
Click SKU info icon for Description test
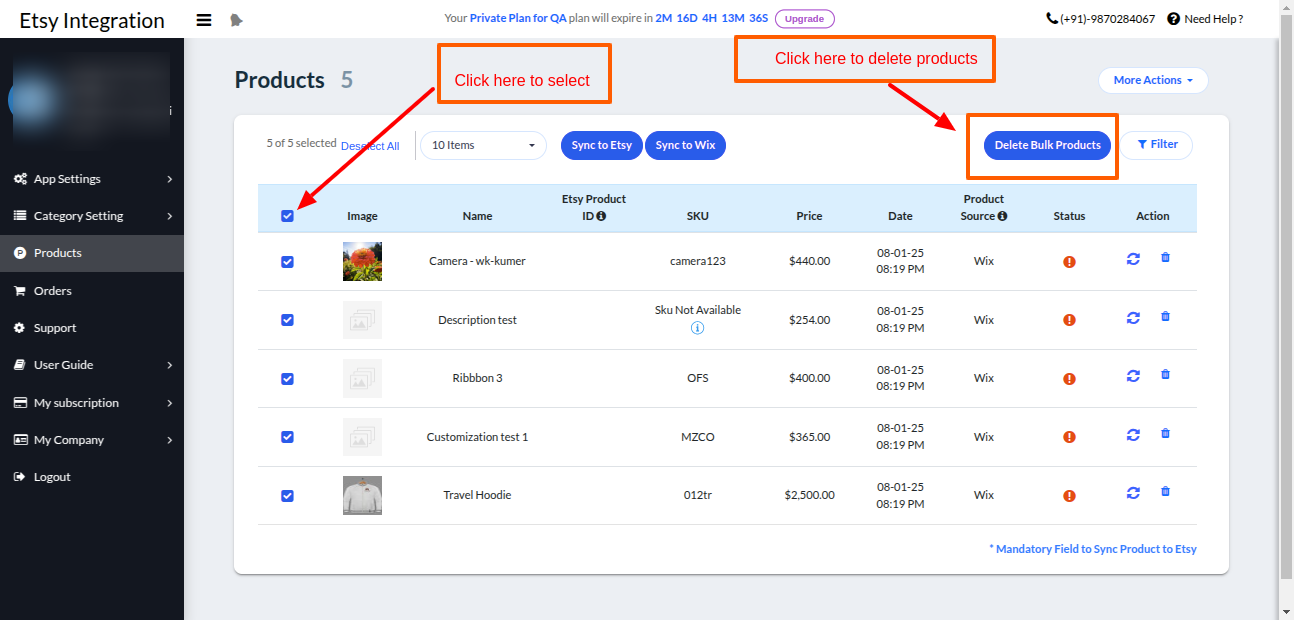pyautogui.click(x=698, y=328)
